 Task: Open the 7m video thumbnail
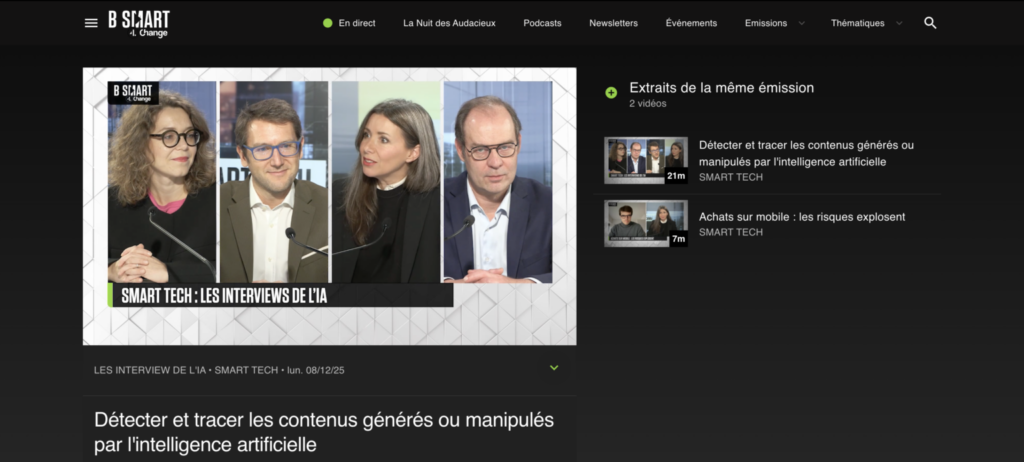[646, 223]
